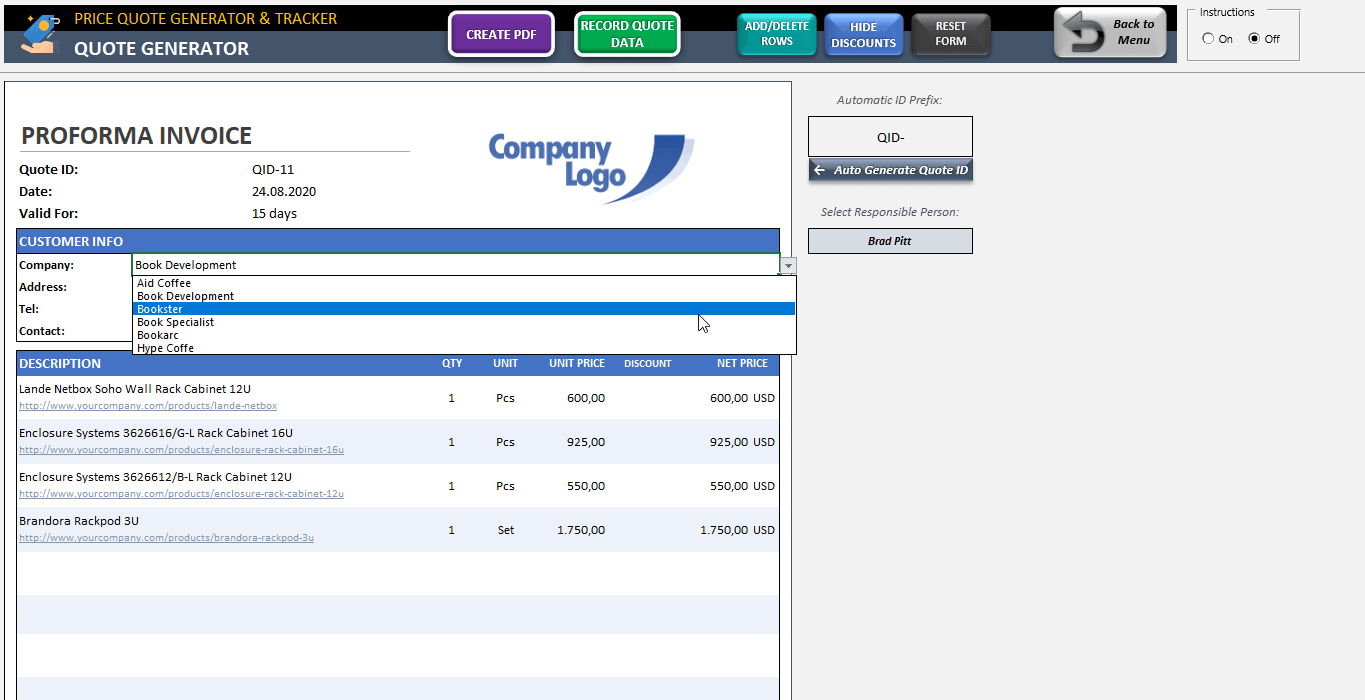Open Add/Delete Rows
The image size is (1365, 700).
click(x=777, y=34)
